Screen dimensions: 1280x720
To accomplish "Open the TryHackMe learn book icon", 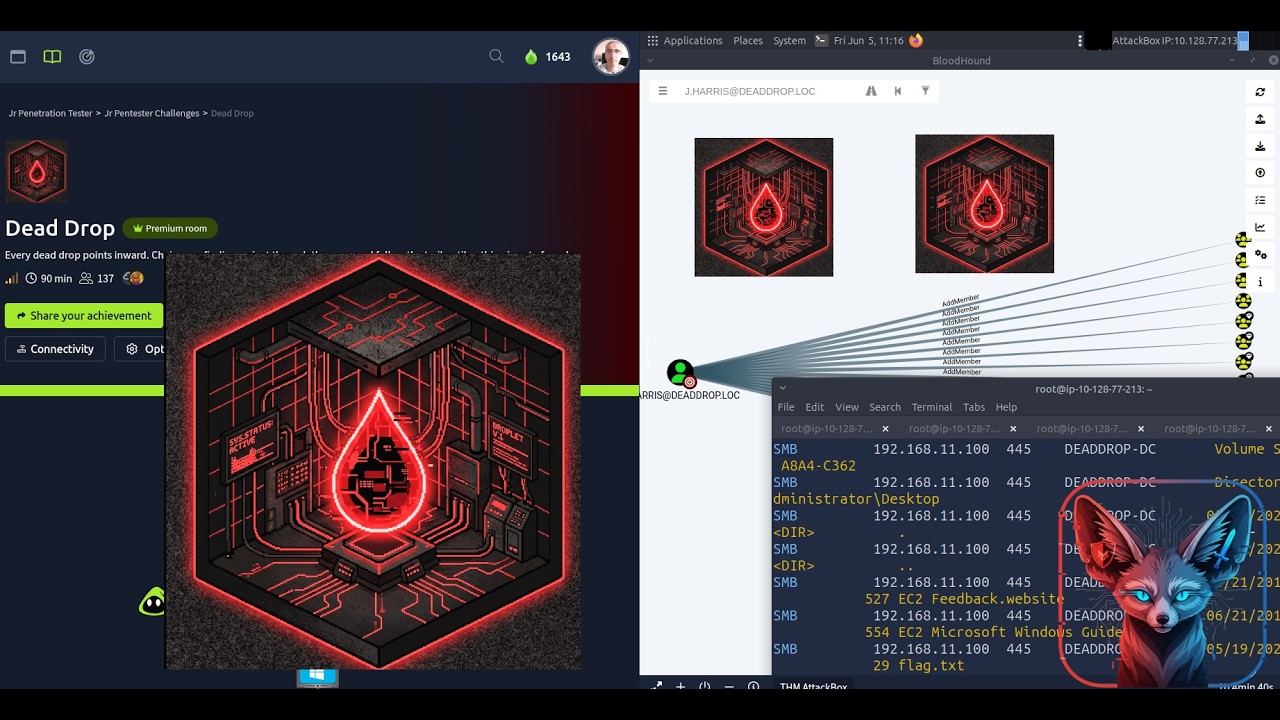I will pyautogui.click(x=52, y=57).
